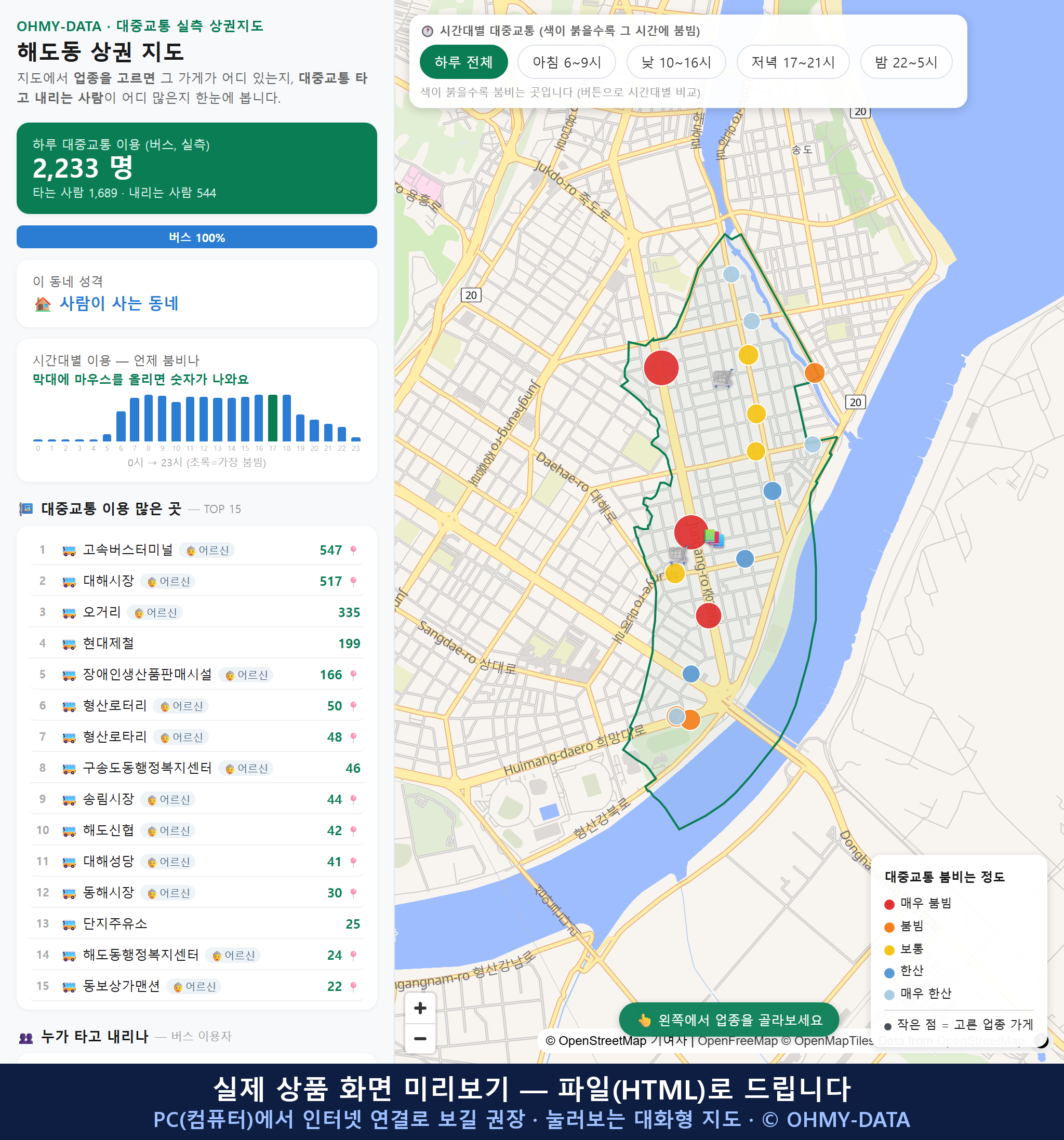This screenshot has height=1140, width=1064.
Task: Click the map pin icon for 송림시장
Action: [353, 799]
